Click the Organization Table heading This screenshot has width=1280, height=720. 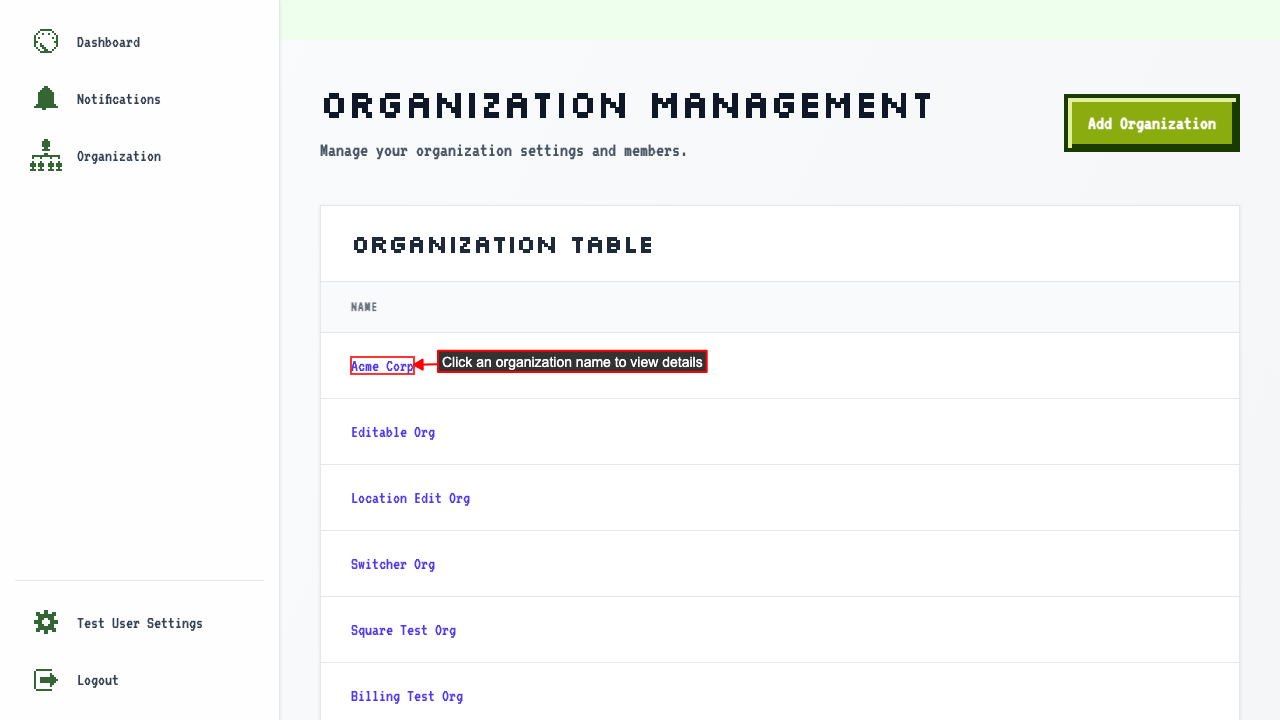point(503,245)
